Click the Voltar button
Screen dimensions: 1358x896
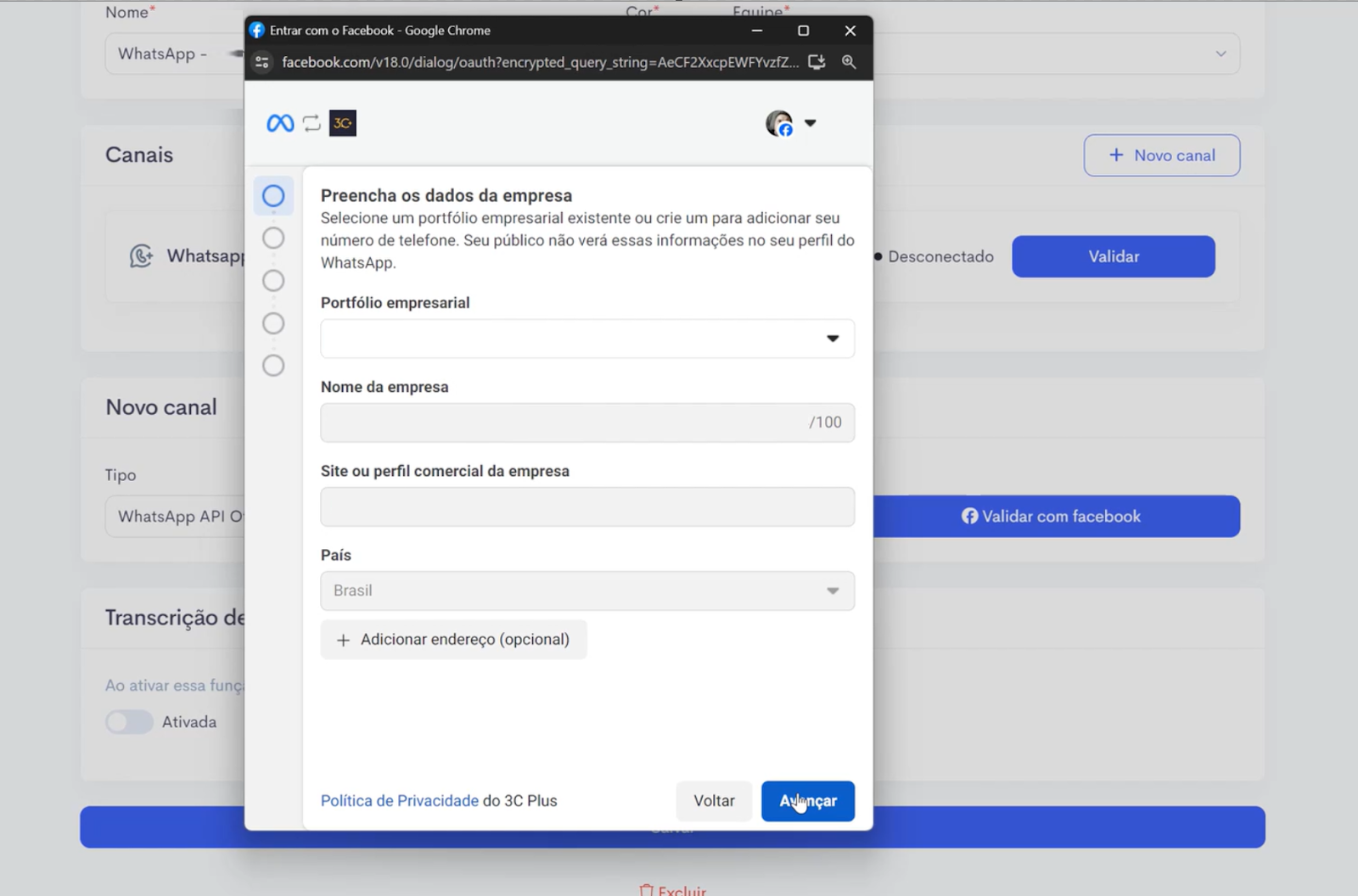tap(714, 801)
